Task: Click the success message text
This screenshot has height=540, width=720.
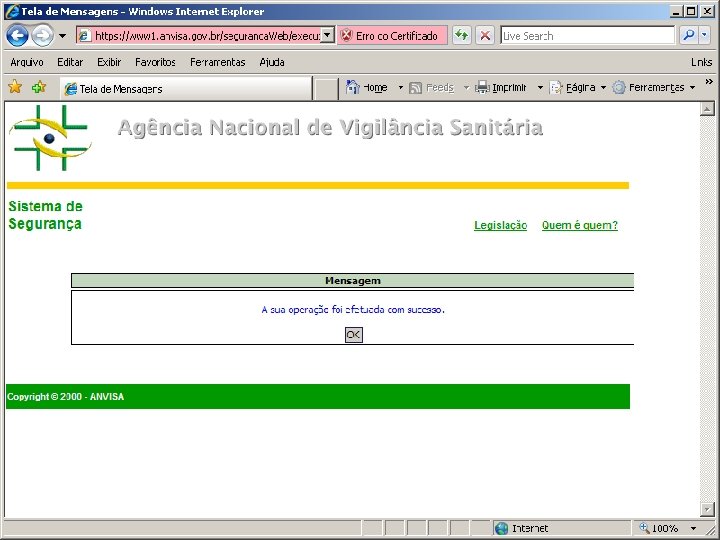Action: [x=353, y=310]
